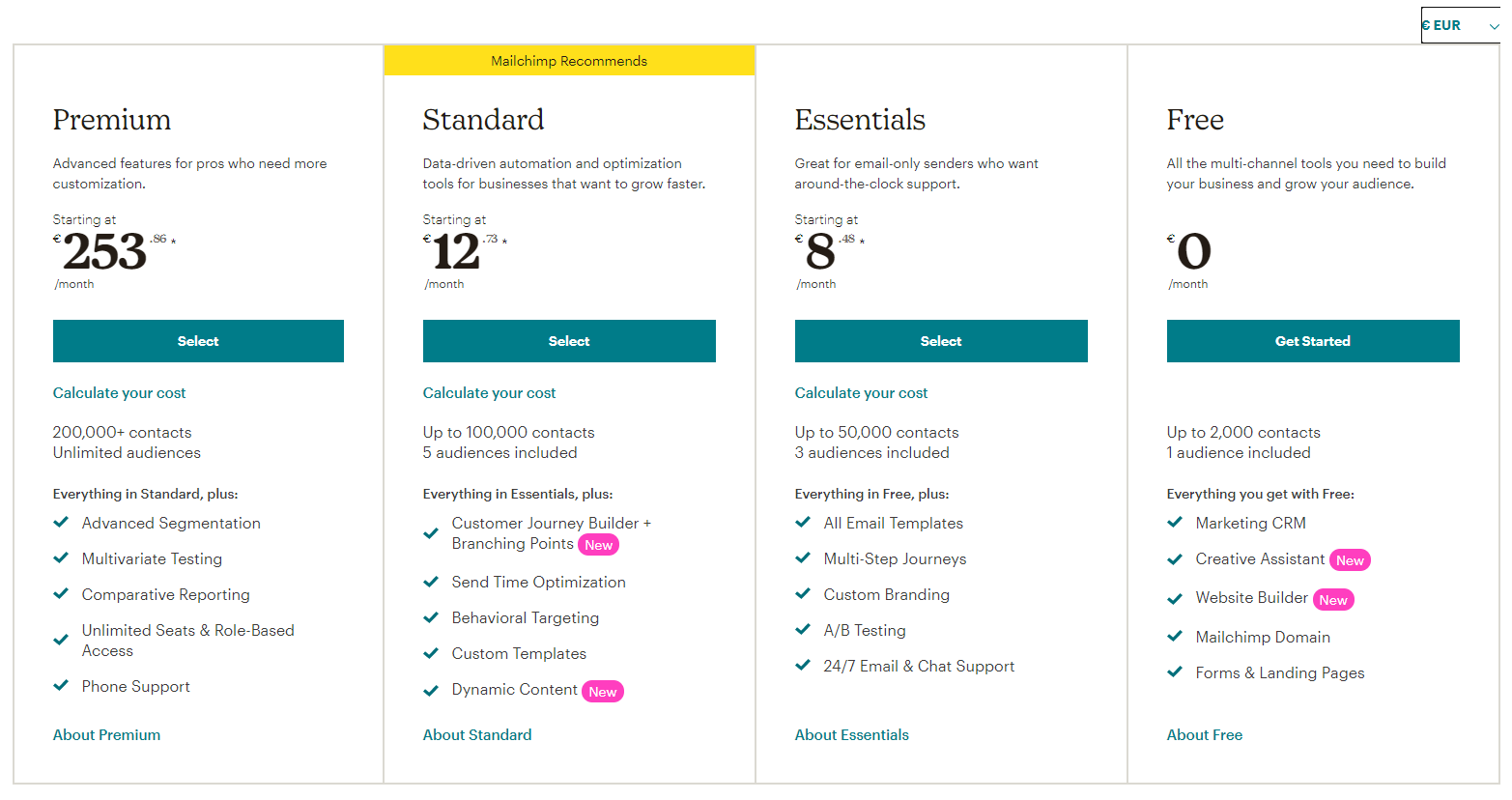Screen dimensions: 1512x800
Task: Check the Multivariate Testing feature mark
Action: [60, 558]
